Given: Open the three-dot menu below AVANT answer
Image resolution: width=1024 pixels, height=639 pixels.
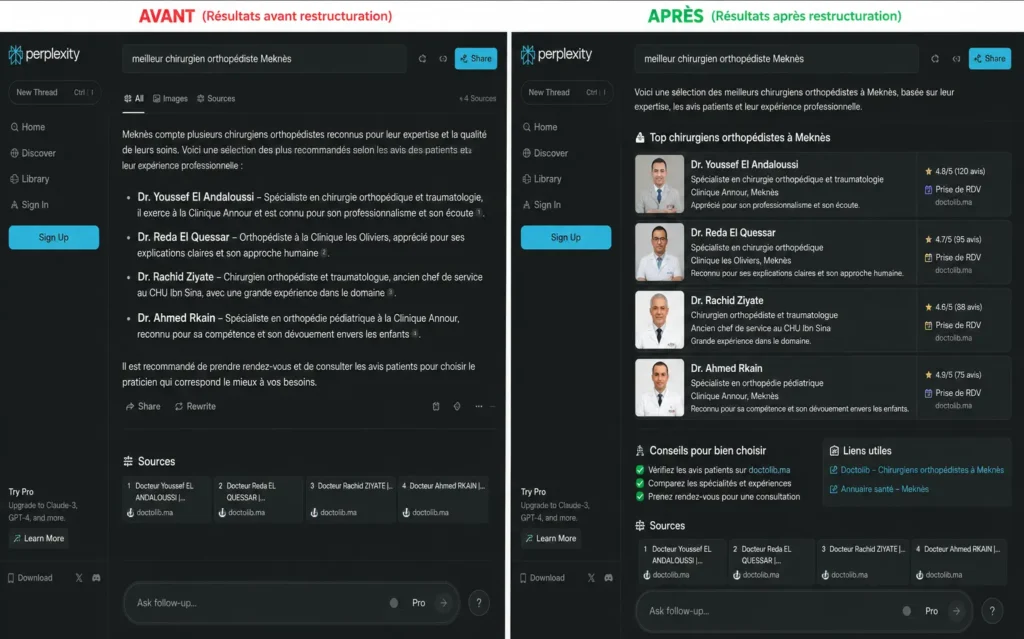Looking at the screenshot, I should (479, 406).
